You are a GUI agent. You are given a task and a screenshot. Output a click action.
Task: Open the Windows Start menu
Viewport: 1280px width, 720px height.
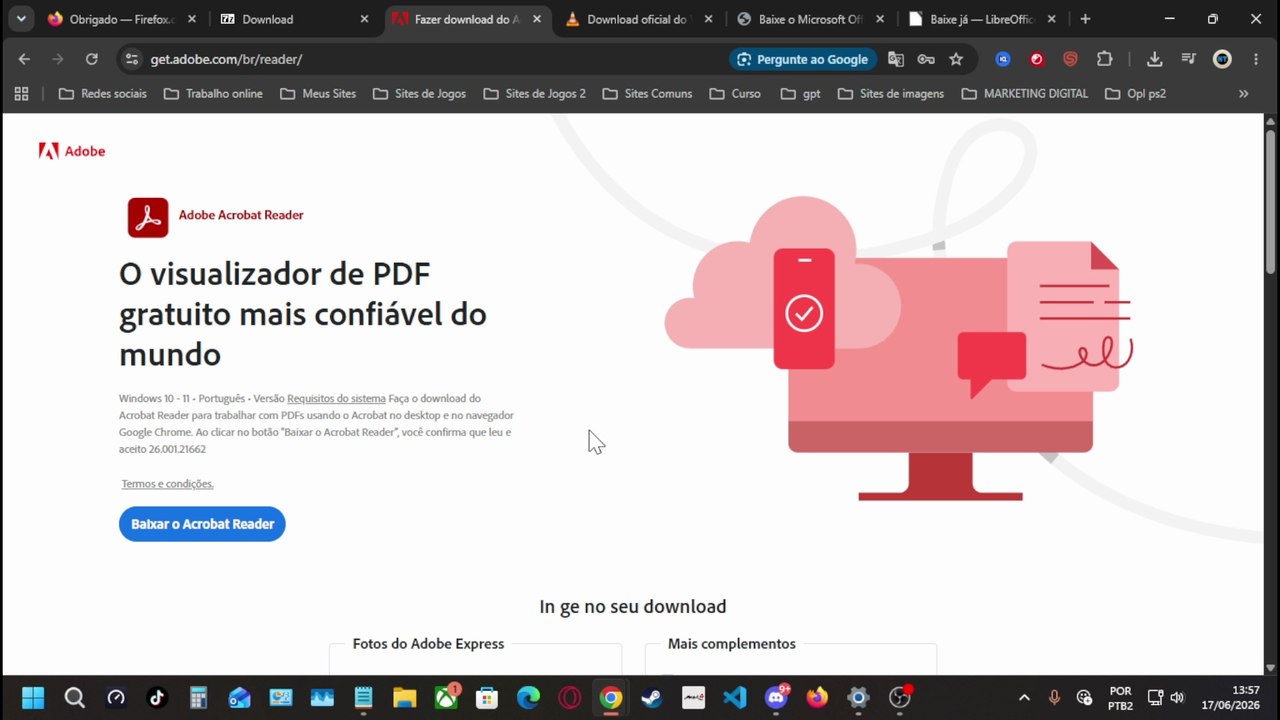33,697
